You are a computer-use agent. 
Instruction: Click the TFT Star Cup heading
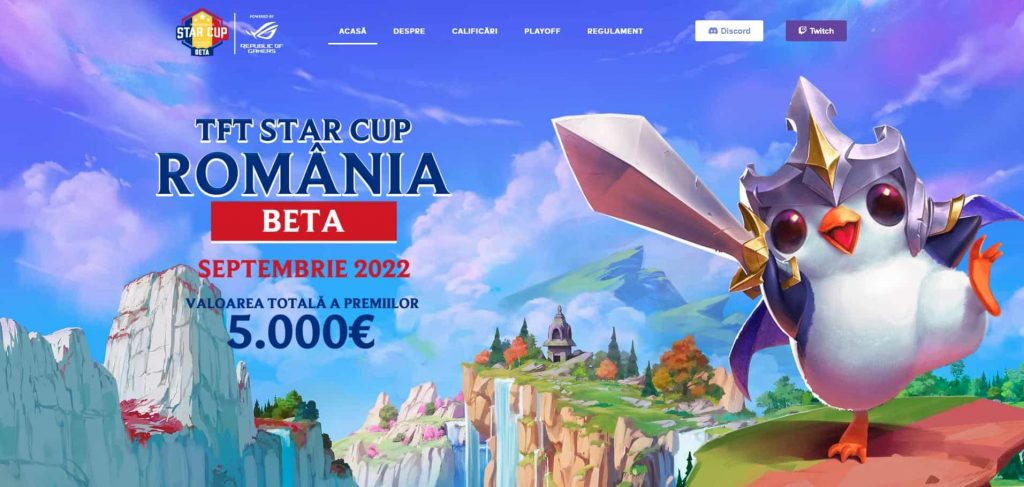304,131
